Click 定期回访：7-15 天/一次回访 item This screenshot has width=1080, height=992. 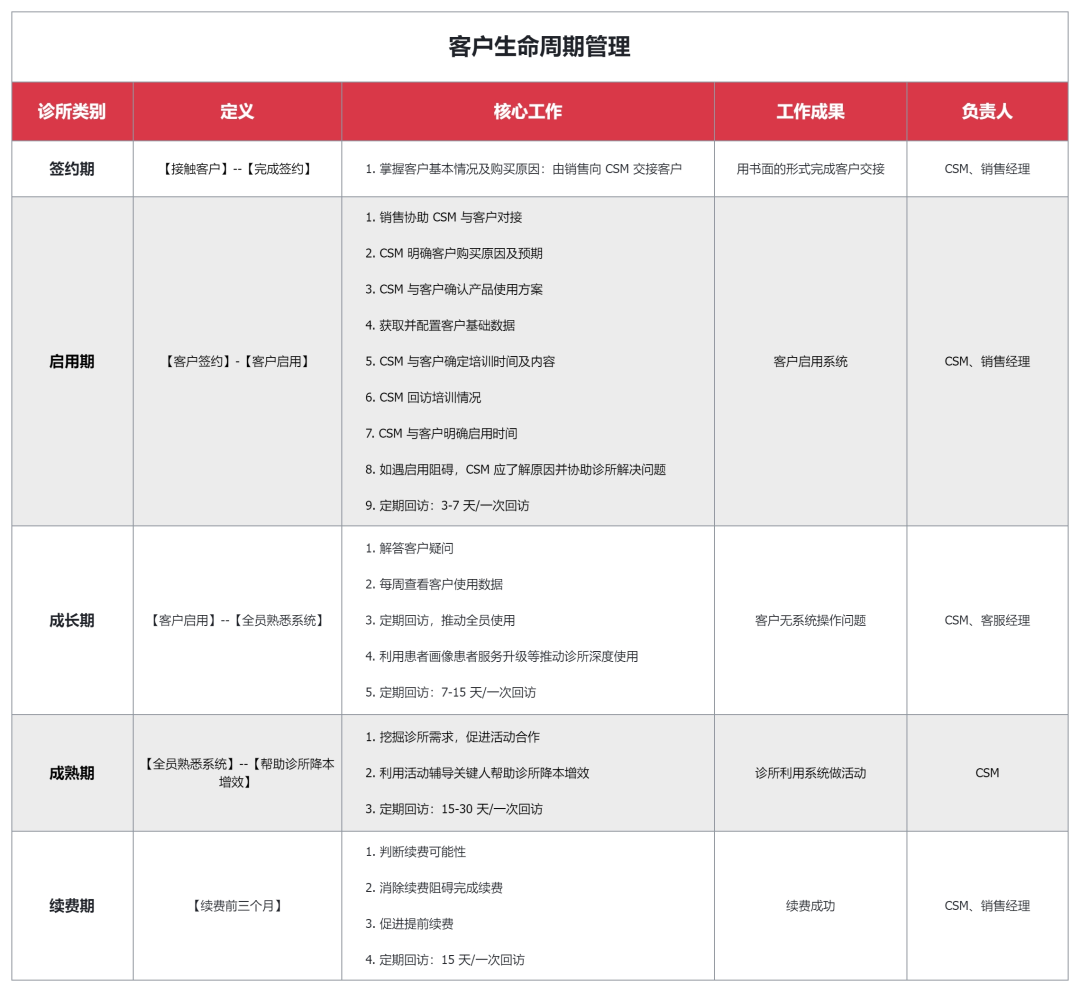tap(450, 692)
